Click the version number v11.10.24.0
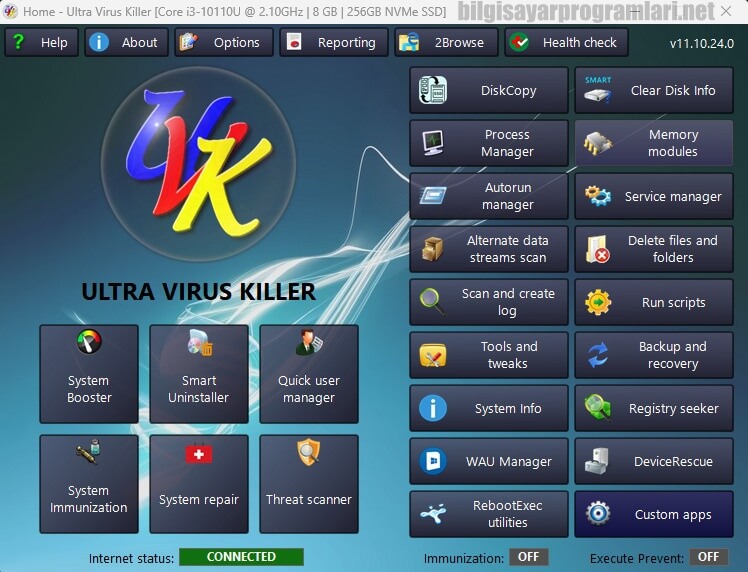The width and height of the screenshot is (748, 572). 702,43
